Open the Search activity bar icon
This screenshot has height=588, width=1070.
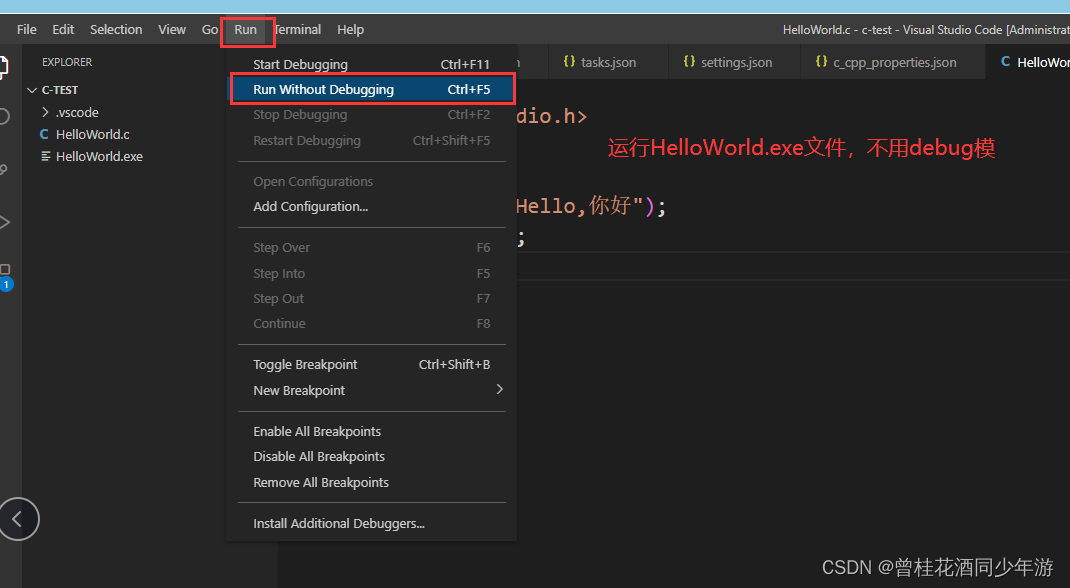coord(3,116)
